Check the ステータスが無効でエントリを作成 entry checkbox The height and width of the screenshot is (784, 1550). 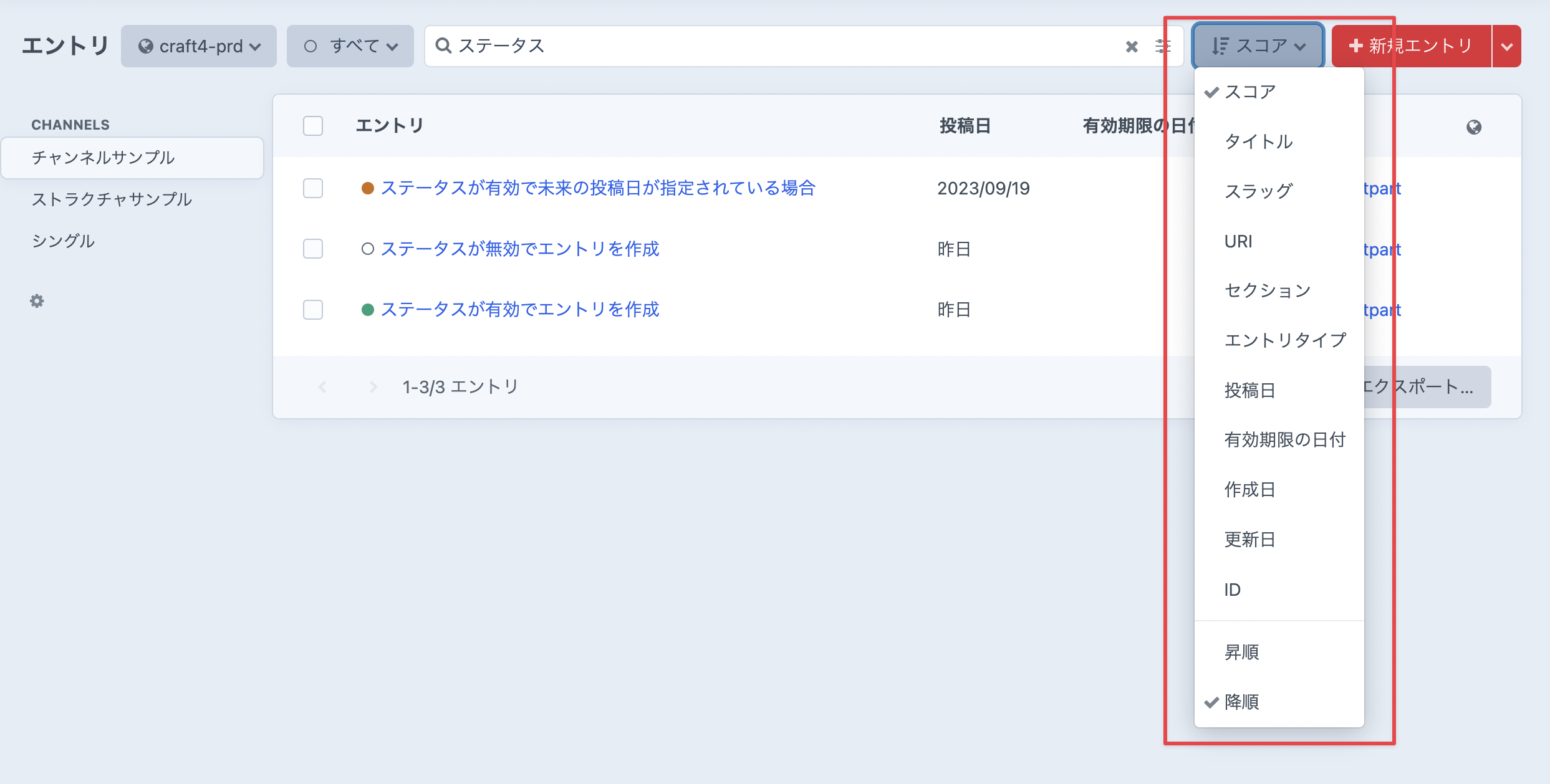tap(313, 249)
